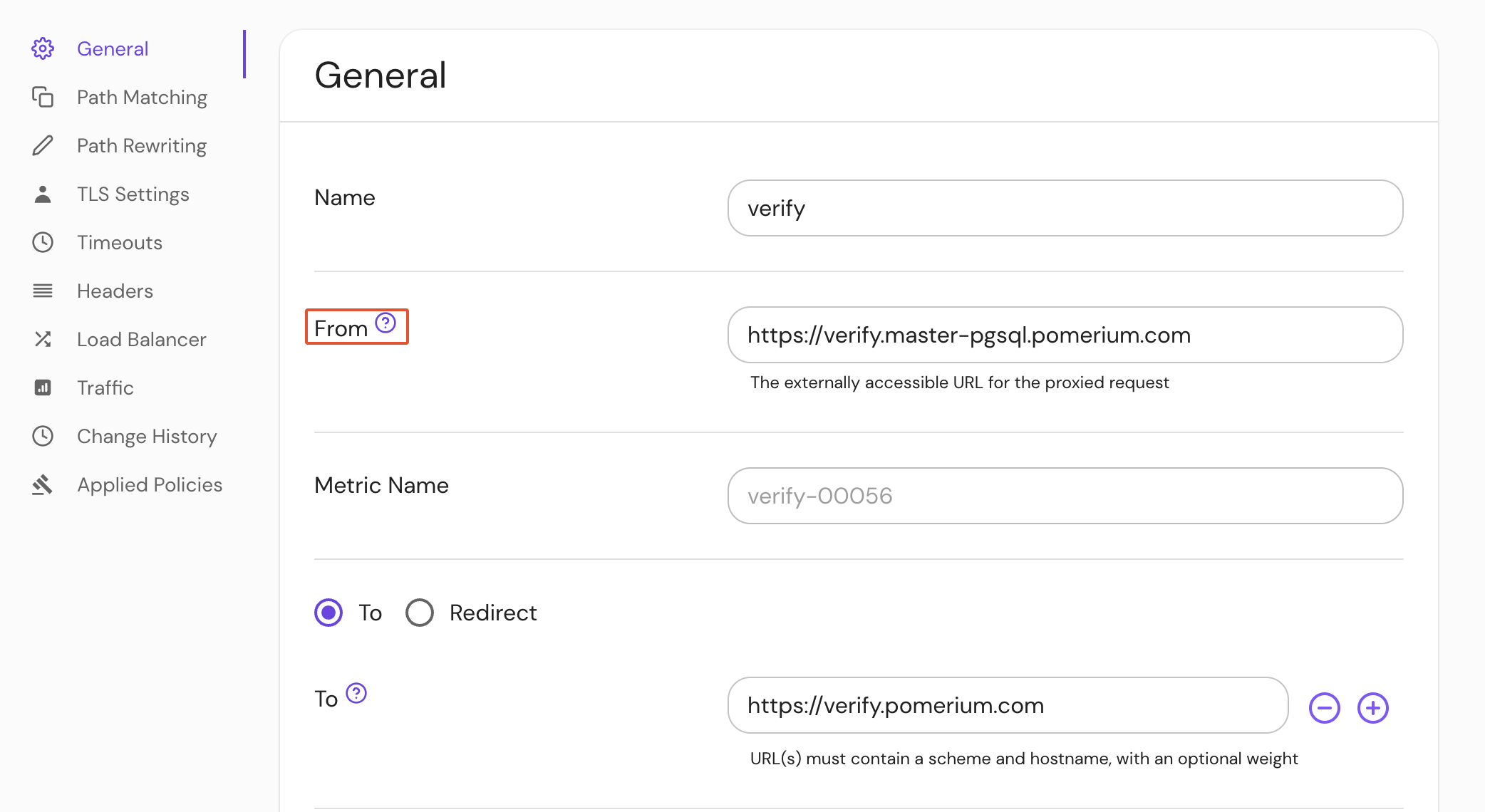1485x812 pixels.
Task: Expand the Traffic settings panel
Action: (104, 388)
